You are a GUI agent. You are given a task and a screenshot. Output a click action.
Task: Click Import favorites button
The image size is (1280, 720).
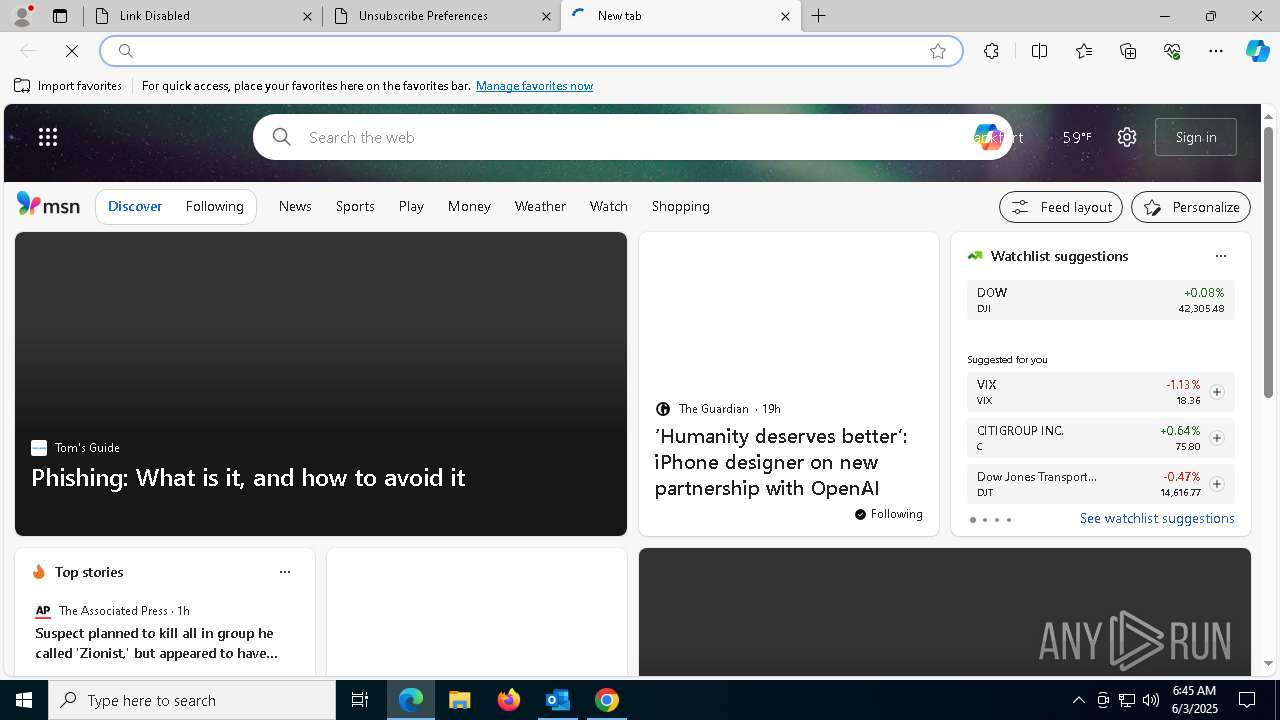(68, 86)
